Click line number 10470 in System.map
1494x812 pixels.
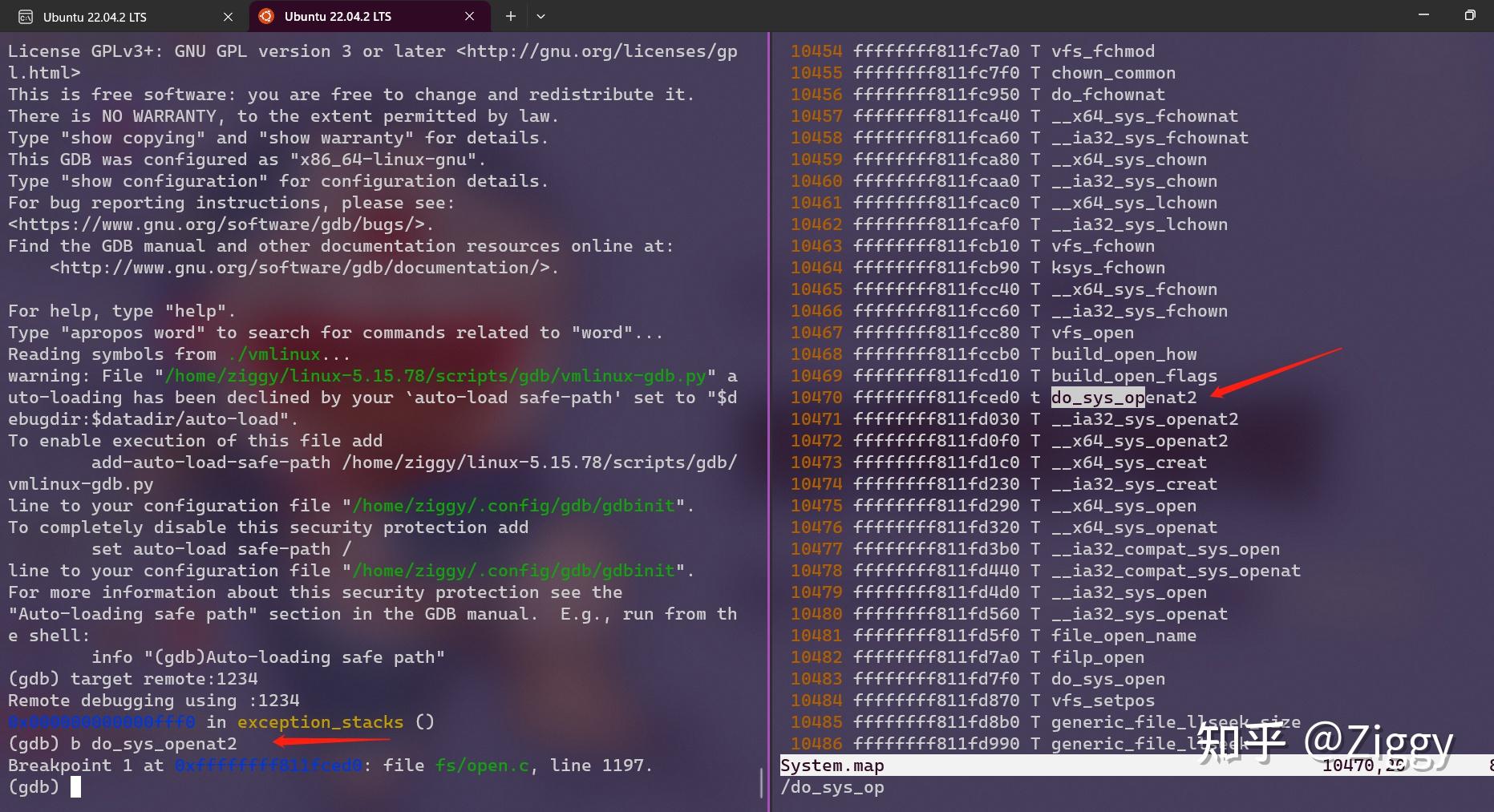coord(816,397)
